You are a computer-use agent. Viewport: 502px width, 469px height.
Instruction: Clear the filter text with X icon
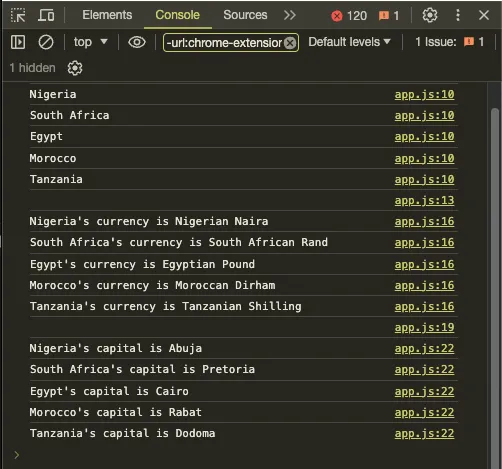pyautogui.click(x=290, y=43)
